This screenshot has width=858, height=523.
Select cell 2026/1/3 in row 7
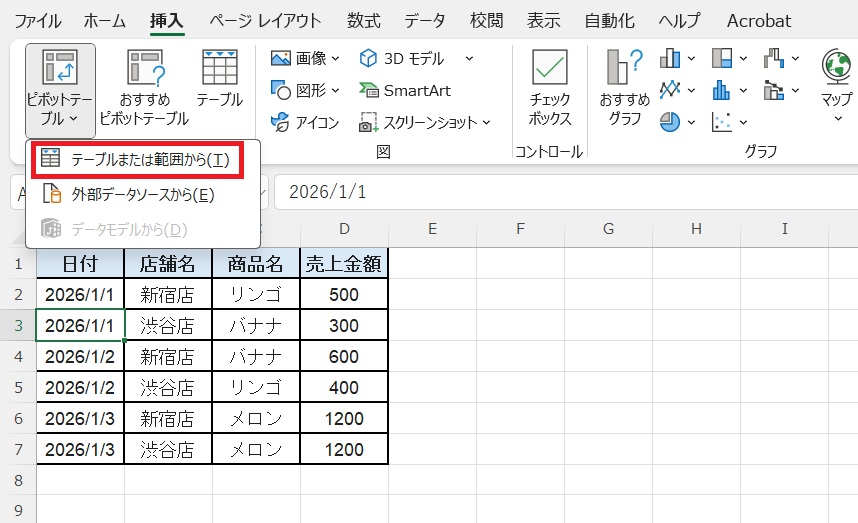[x=80, y=450]
